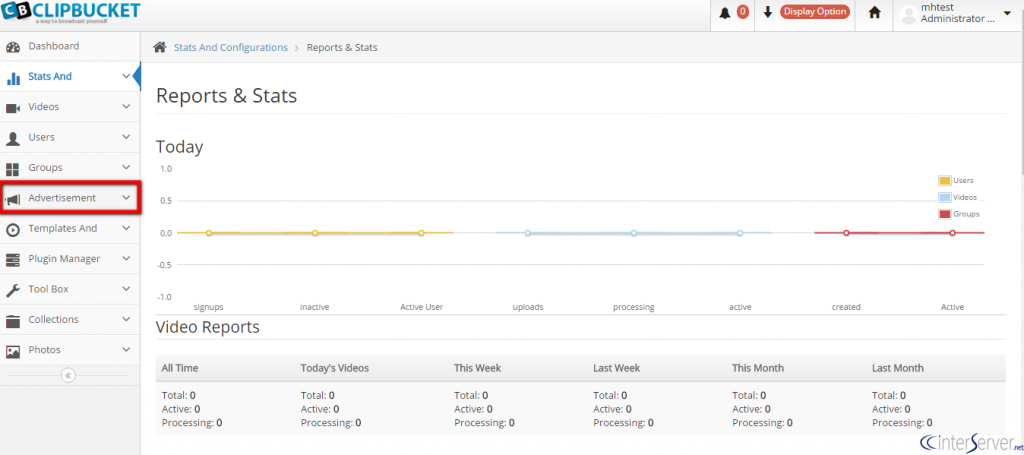Screen dimensions: 1024x455
Task: Click the Photos picture icon
Action: [12, 351]
